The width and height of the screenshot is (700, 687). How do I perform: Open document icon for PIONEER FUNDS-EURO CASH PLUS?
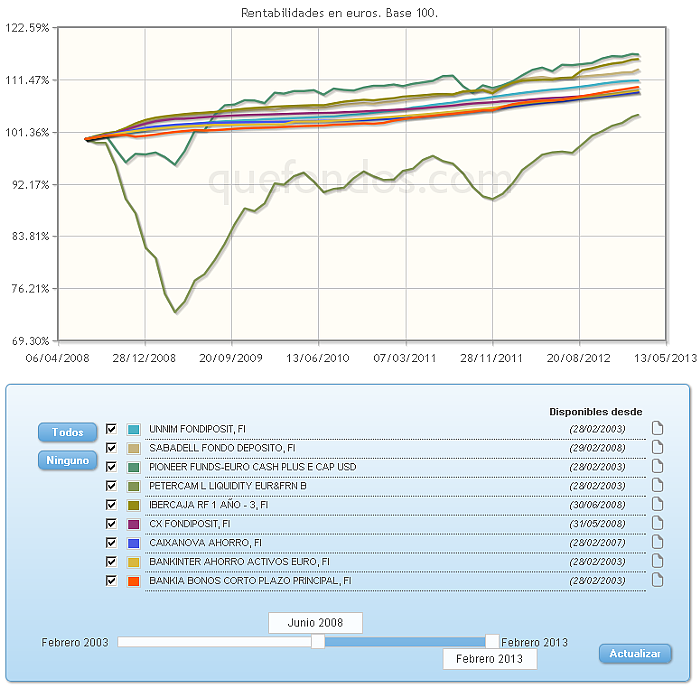pyautogui.click(x=657, y=466)
